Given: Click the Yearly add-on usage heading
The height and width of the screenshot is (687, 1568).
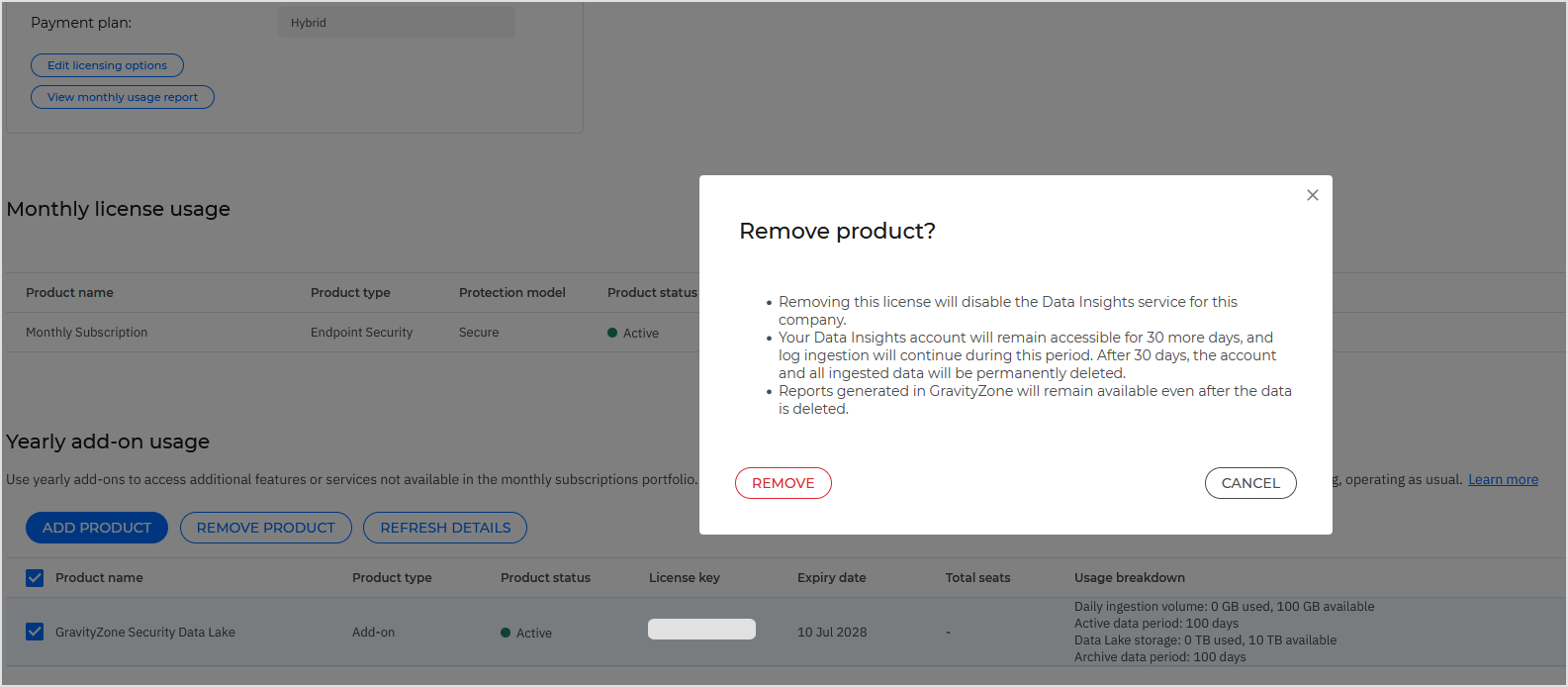Looking at the screenshot, I should [x=108, y=442].
